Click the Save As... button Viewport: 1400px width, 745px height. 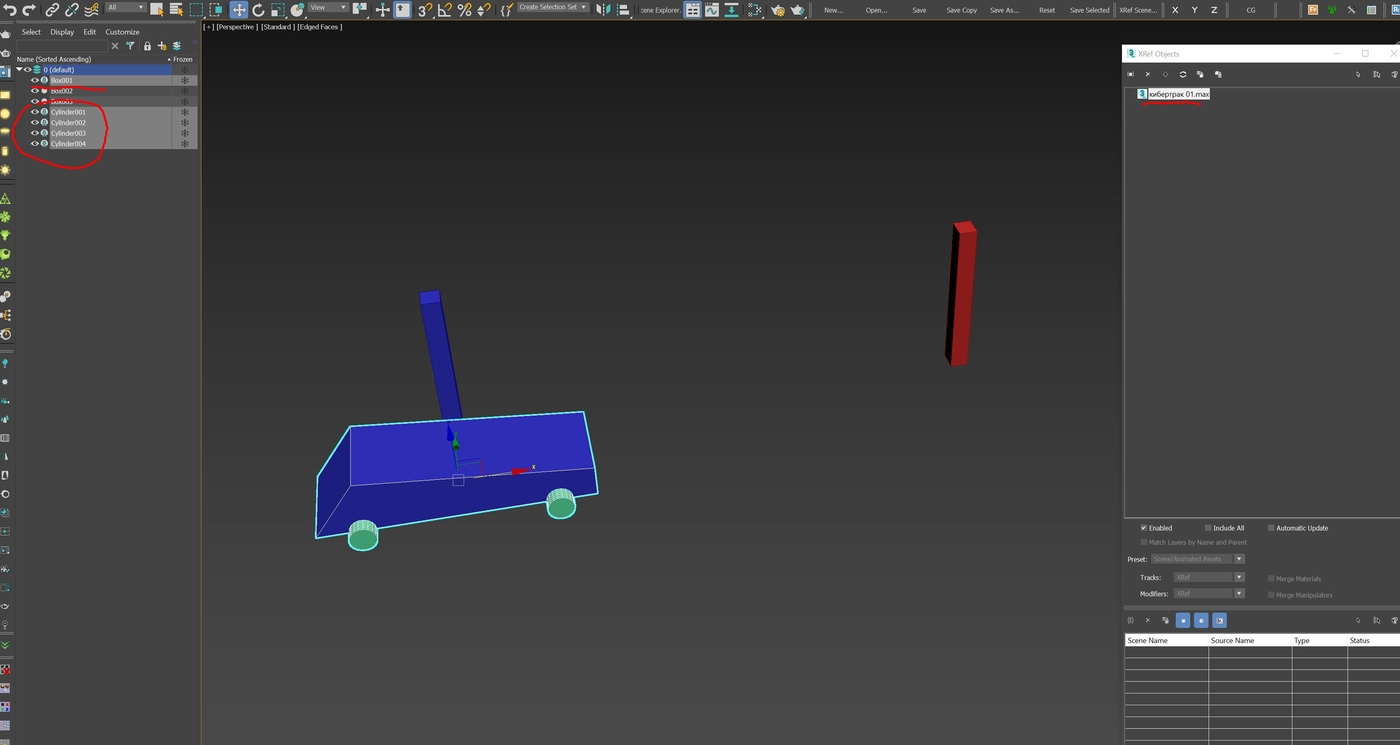[x=1004, y=10]
